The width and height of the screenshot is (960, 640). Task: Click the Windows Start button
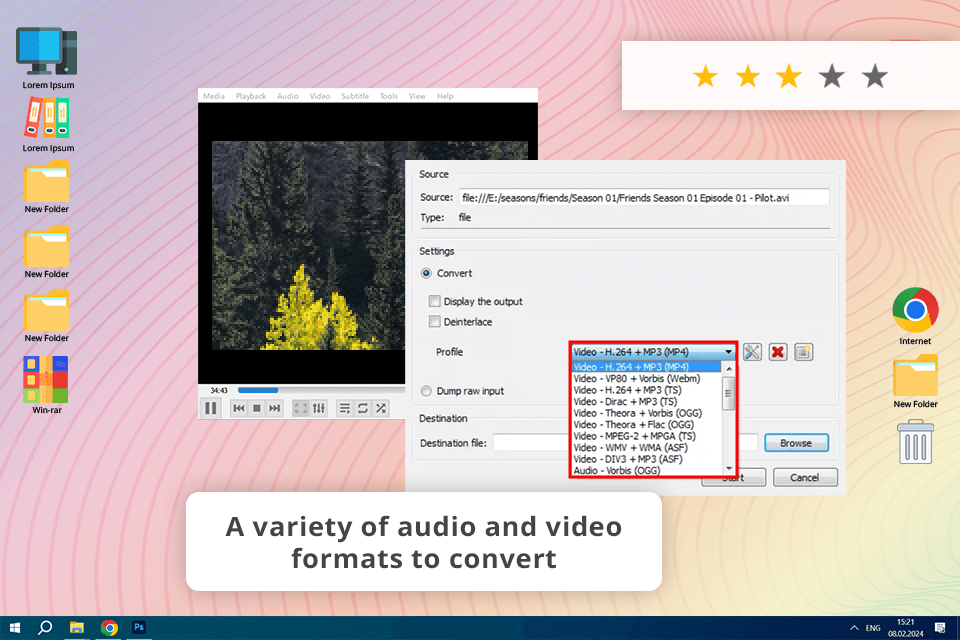(15, 628)
